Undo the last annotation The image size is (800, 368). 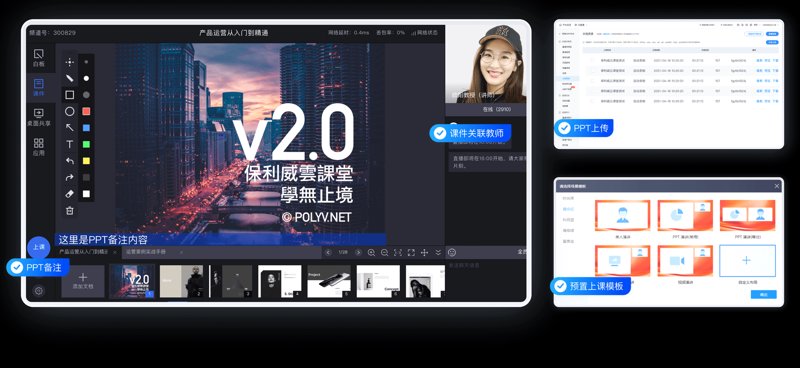coord(70,161)
